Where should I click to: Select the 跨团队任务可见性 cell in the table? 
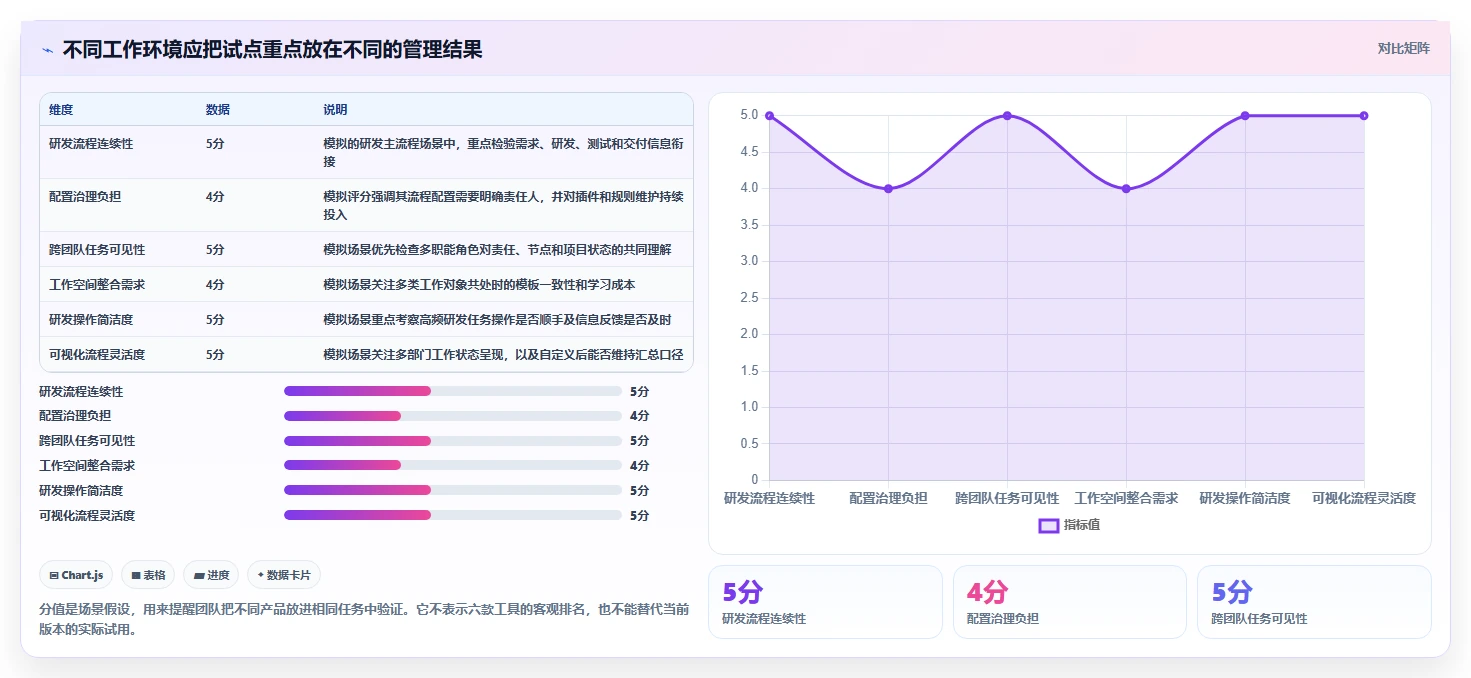[97, 250]
